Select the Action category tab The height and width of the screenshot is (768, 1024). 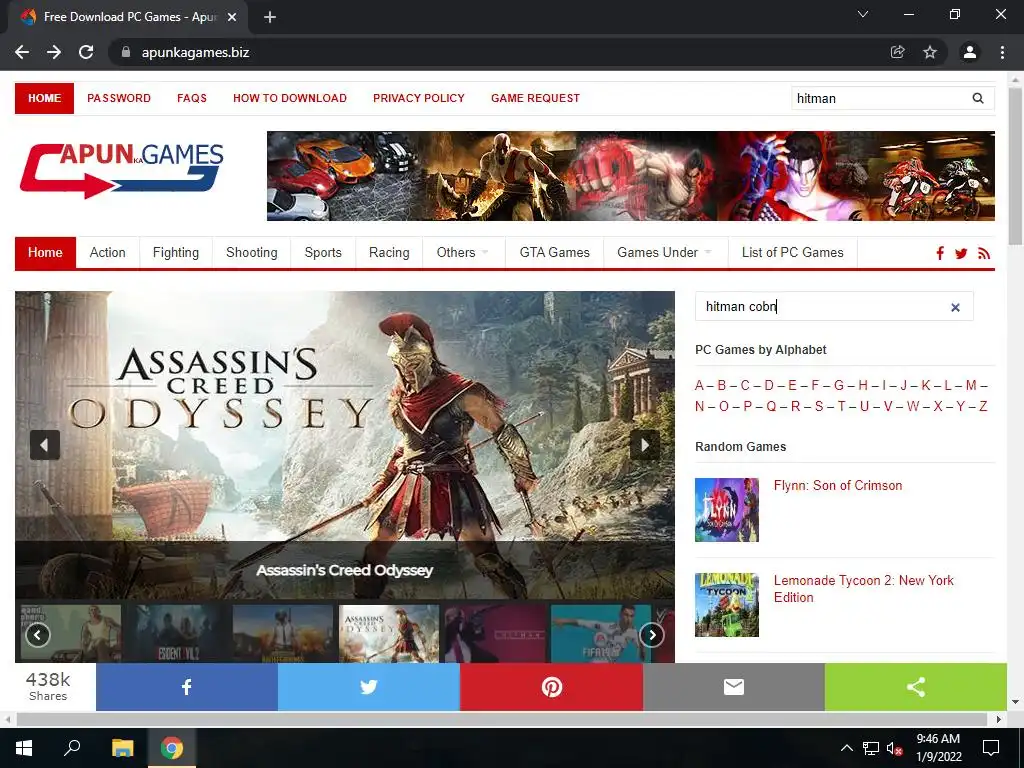point(108,253)
